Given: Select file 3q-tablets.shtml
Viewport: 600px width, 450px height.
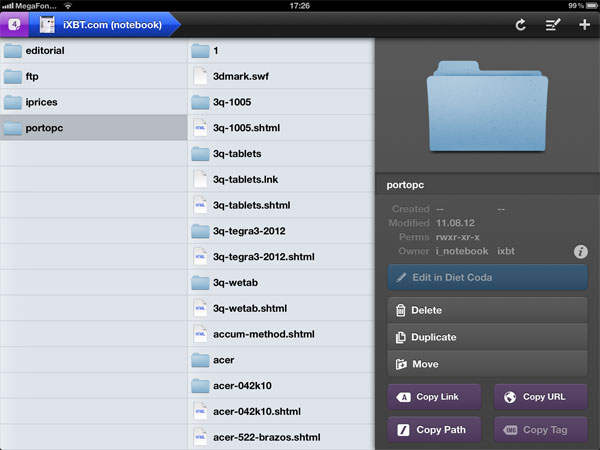Looking at the screenshot, I should pos(281,205).
